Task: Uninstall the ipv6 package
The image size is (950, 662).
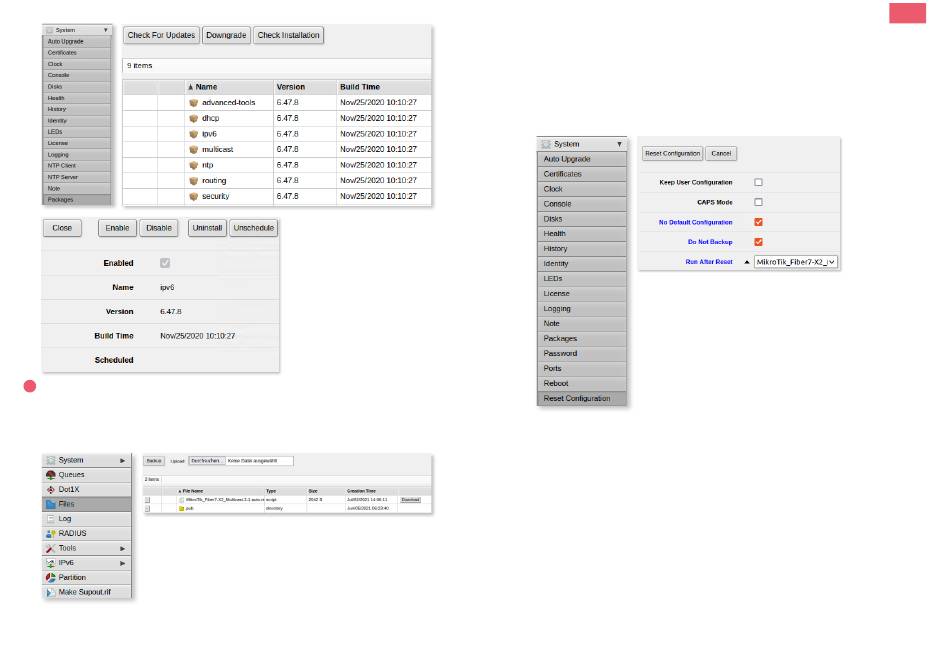Action: click(207, 228)
